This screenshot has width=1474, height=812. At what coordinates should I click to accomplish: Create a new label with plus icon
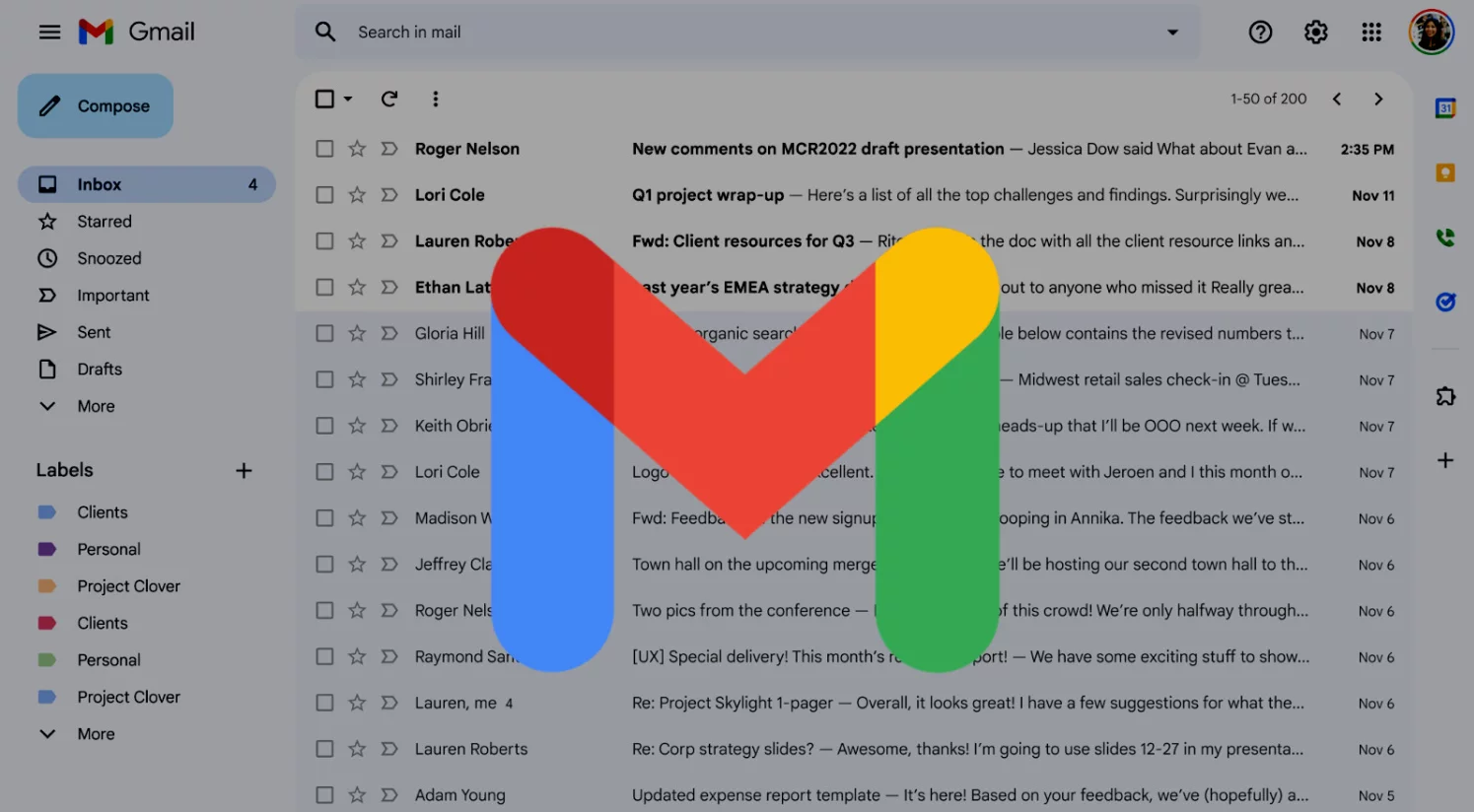click(x=244, y=471)
